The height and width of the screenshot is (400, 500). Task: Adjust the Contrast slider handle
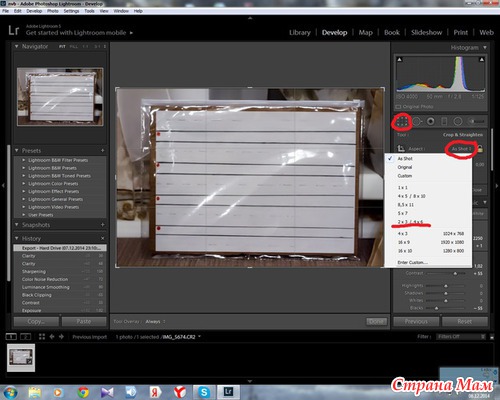point(455,274)
